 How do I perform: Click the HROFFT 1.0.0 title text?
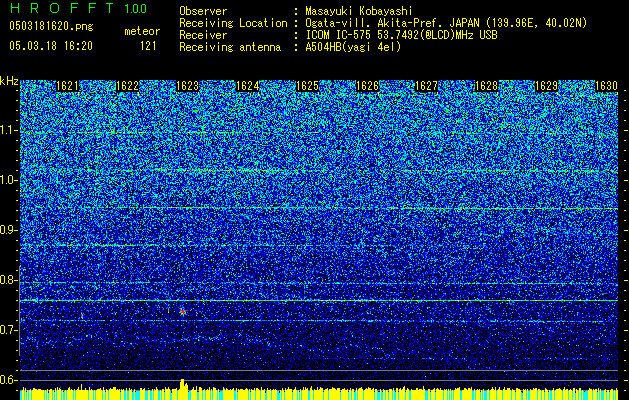pyautogui.click(x=78, y=8)
